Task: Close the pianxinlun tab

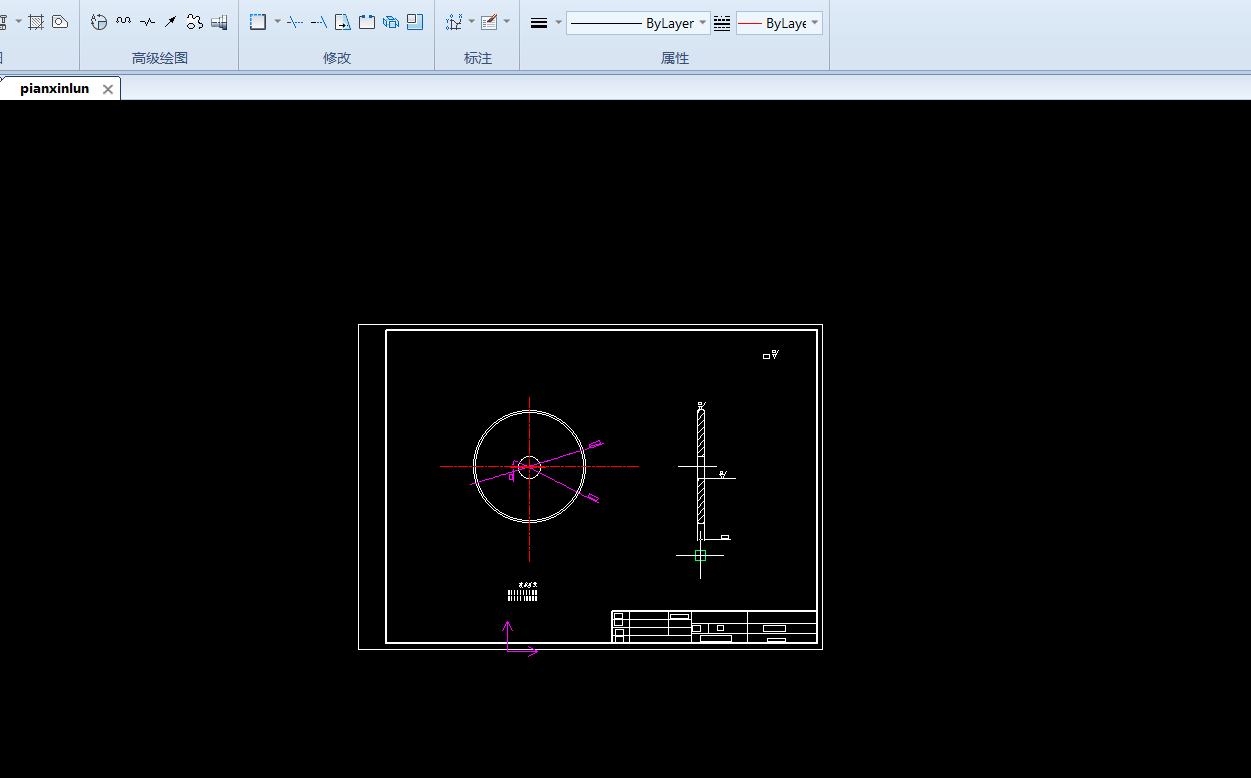Action: [108, 89]
